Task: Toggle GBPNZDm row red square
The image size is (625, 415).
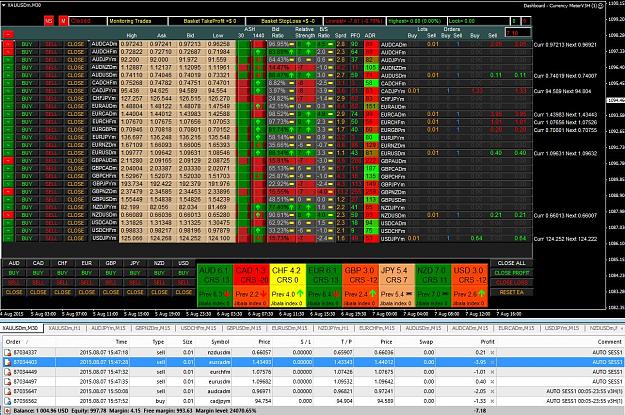Action: [x=8, y=192]
